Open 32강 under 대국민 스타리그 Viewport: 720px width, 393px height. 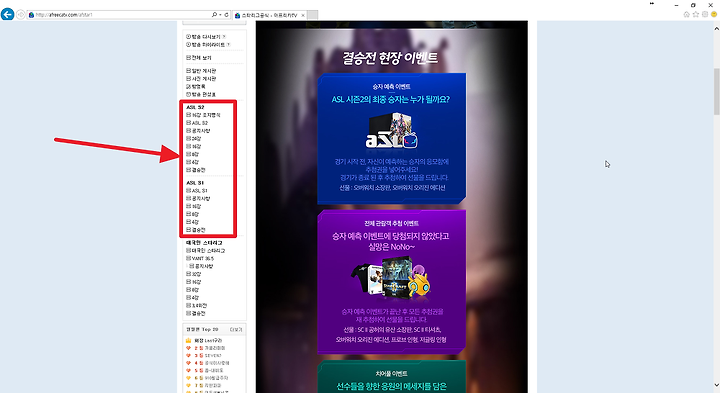(x=193, y=274)
